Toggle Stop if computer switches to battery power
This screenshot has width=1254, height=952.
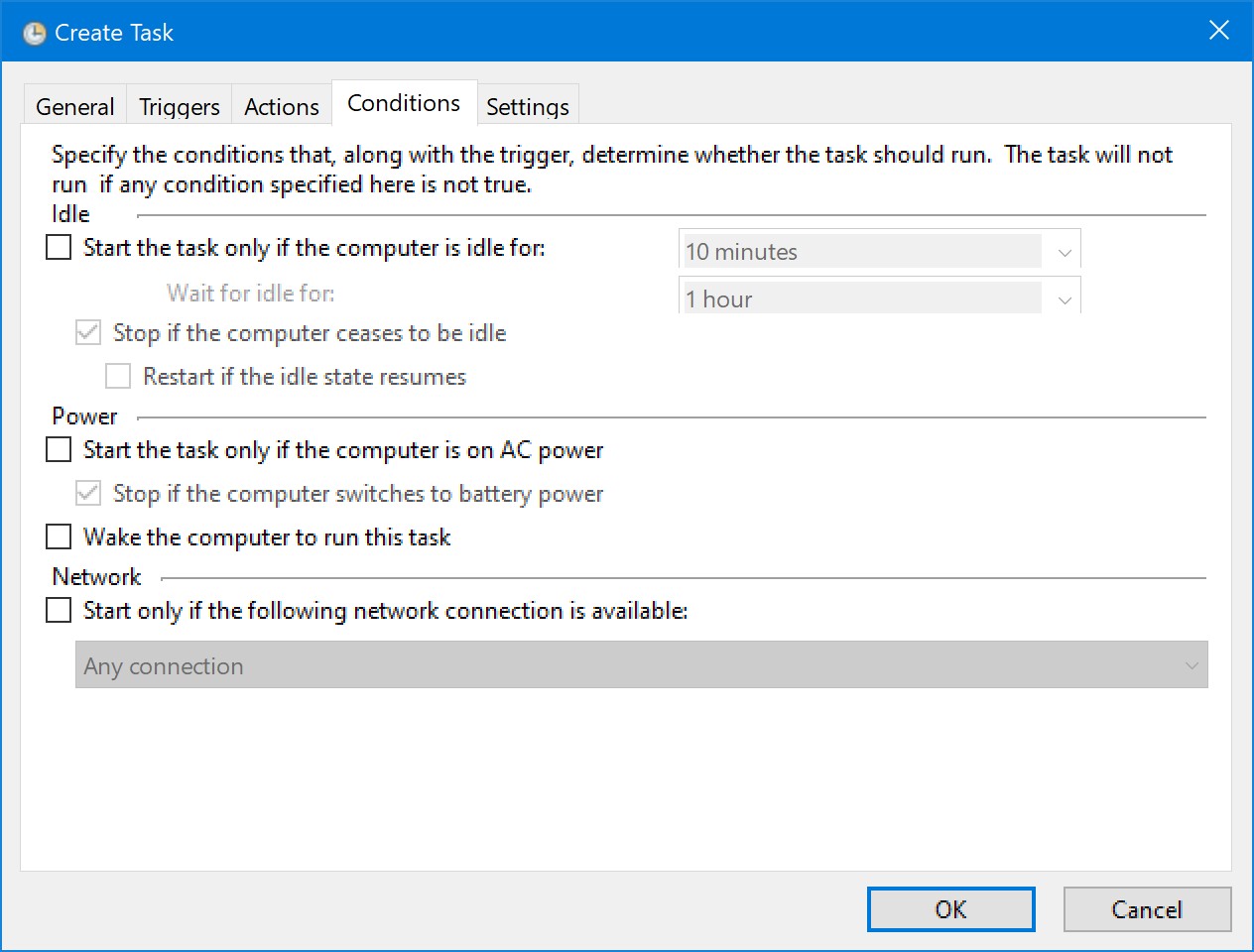[x=89, y=493]
